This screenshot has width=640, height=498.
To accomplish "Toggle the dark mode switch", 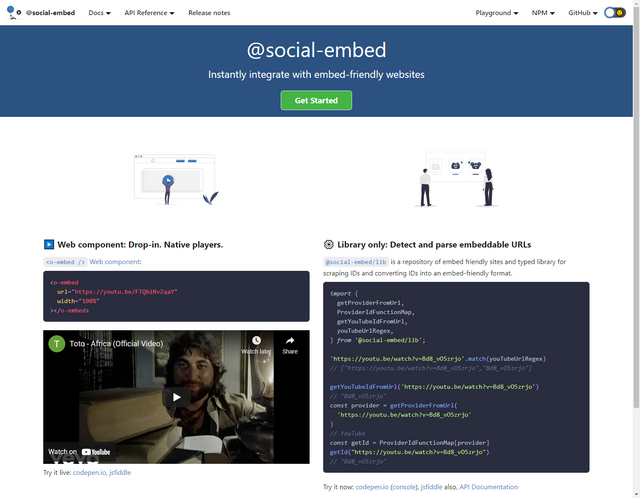I will pos(615,13).
